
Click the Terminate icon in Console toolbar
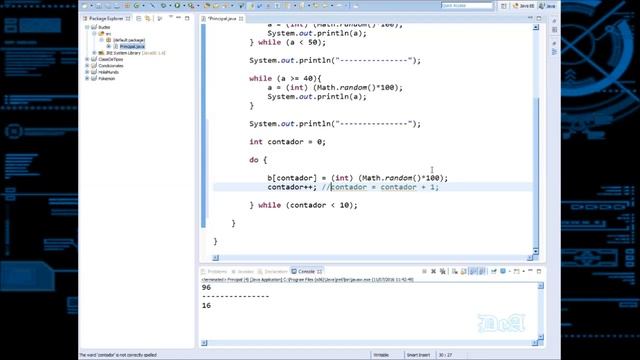click(x=424, y=271)
